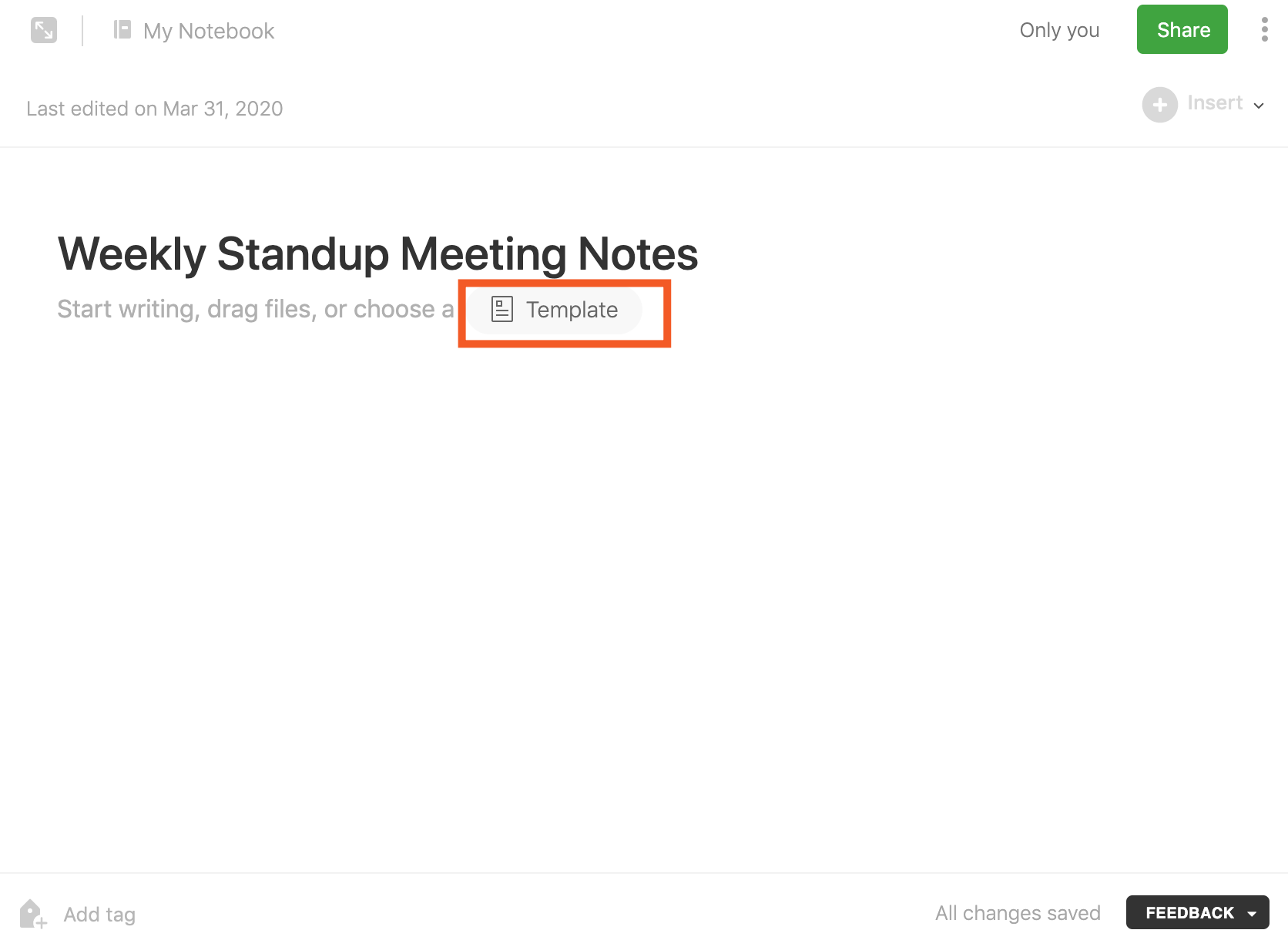The width and height of the screenshot is (1288, 940).
Task: Expand the Insert dropdown chevron
Action: tap(1259, 106)
